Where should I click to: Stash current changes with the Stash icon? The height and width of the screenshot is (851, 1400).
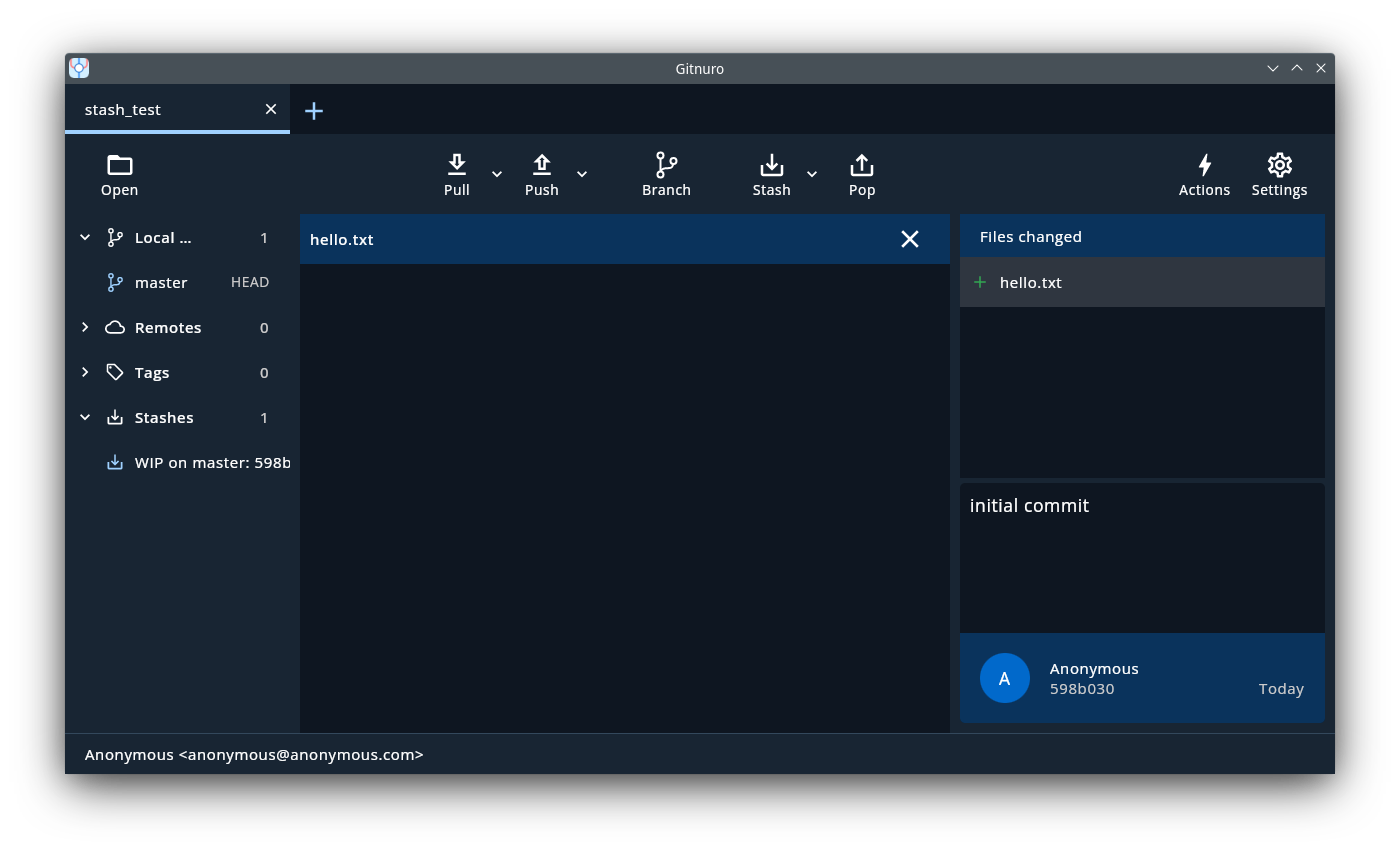click(770, 174)
